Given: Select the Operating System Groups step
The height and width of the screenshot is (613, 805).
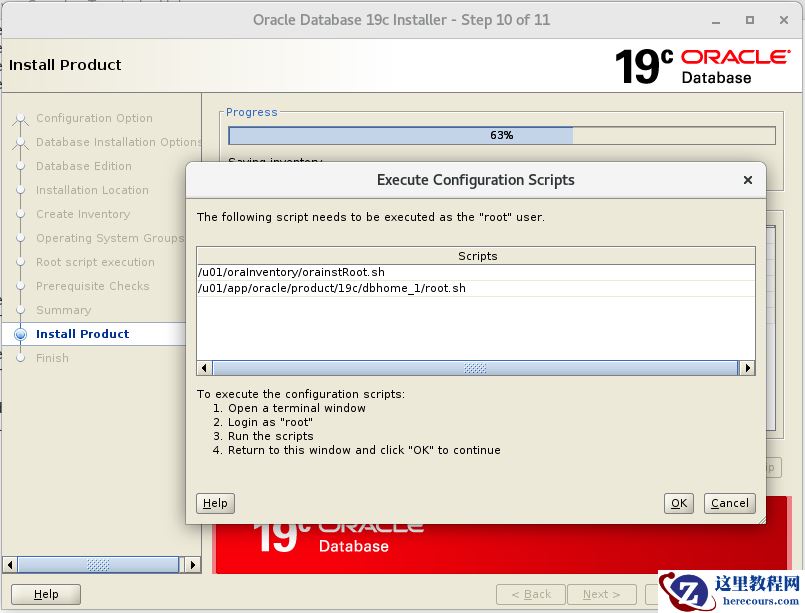Looking at the screenshot, I should pos(109,238).
